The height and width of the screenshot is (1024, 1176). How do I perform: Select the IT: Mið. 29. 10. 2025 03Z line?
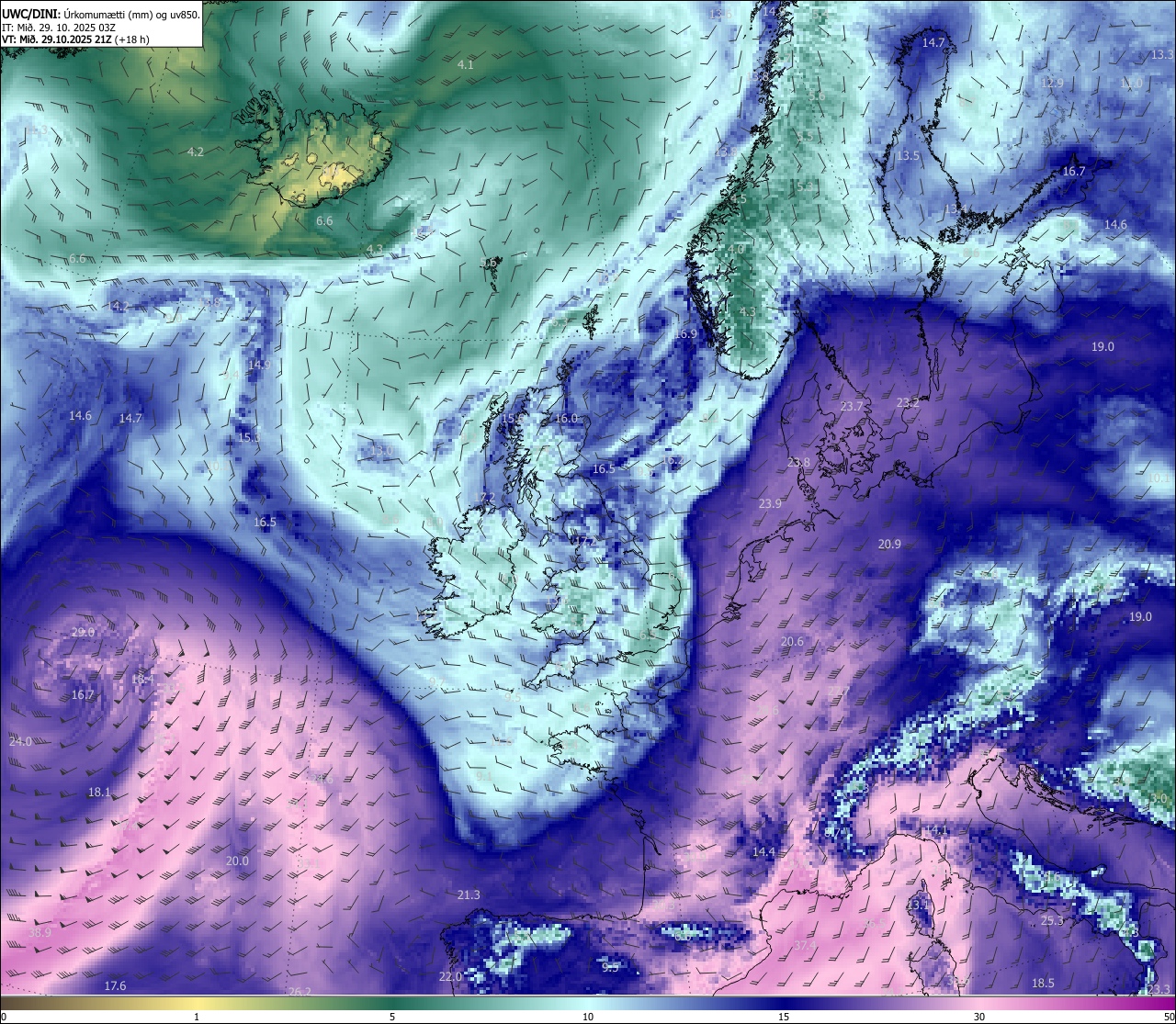pos(59,28)
